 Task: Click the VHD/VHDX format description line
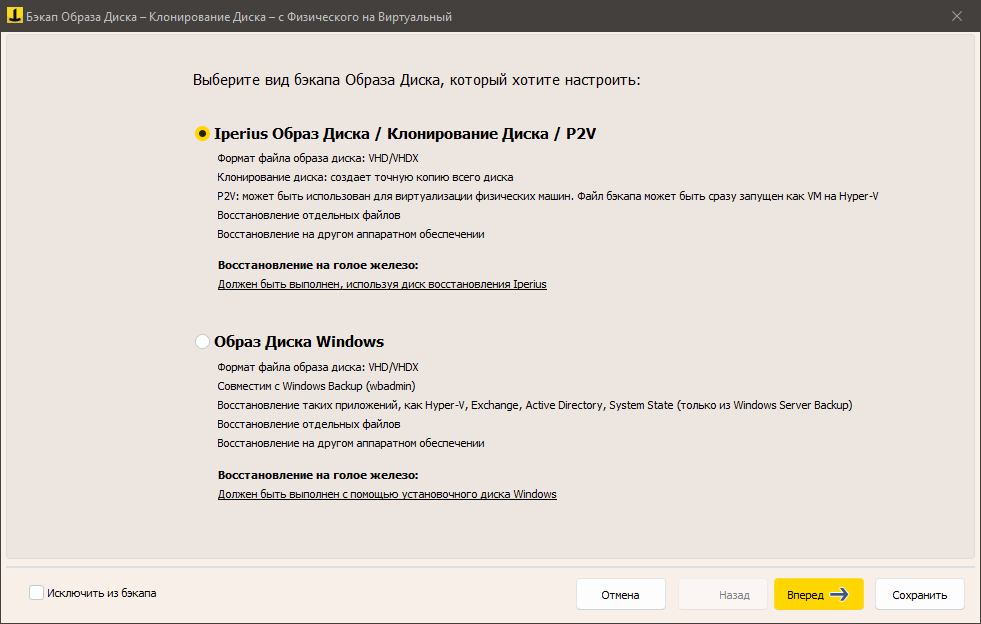[x=318, y=157]
